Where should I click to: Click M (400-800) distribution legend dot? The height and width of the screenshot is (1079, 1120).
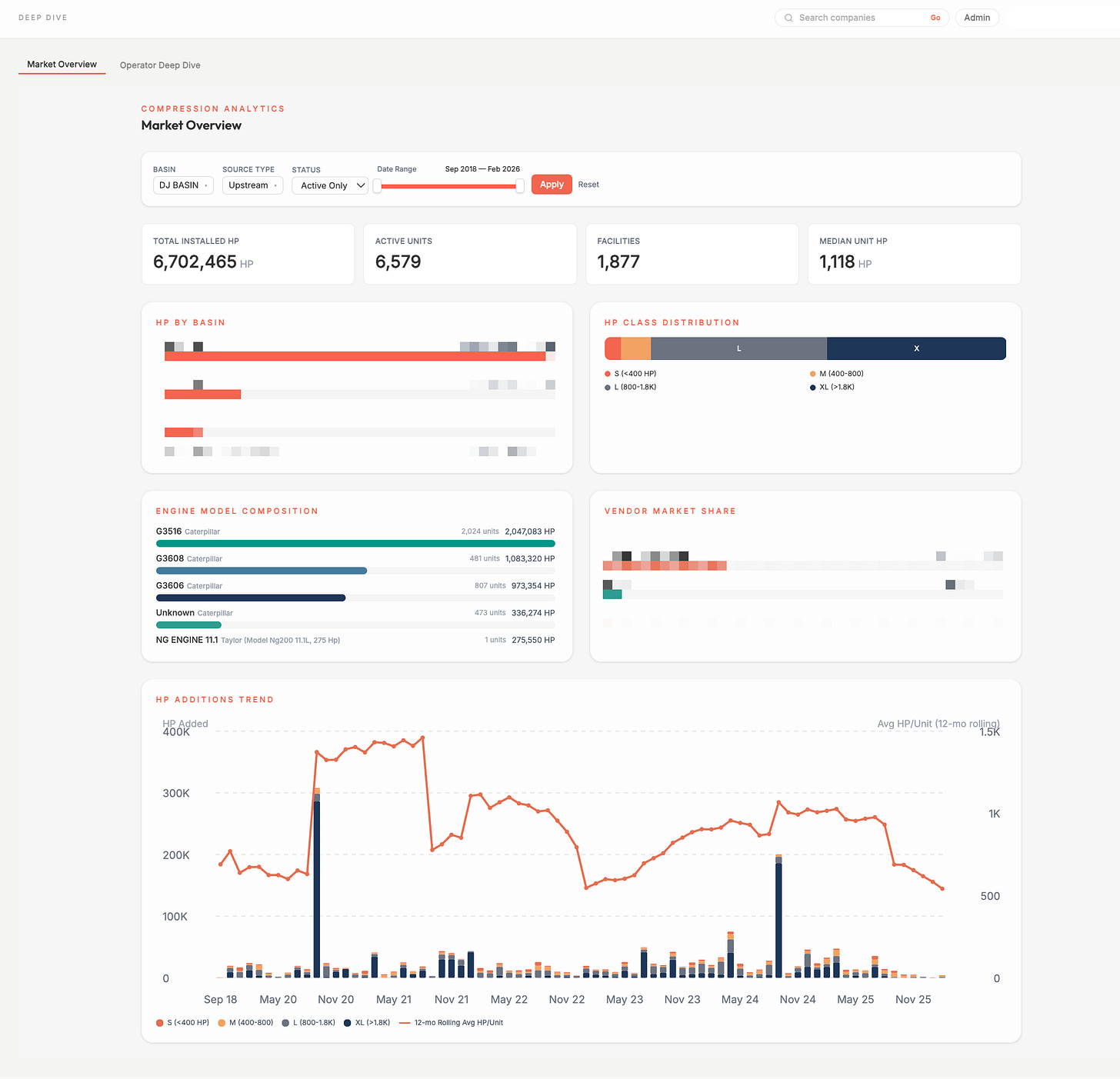(812, 374)
